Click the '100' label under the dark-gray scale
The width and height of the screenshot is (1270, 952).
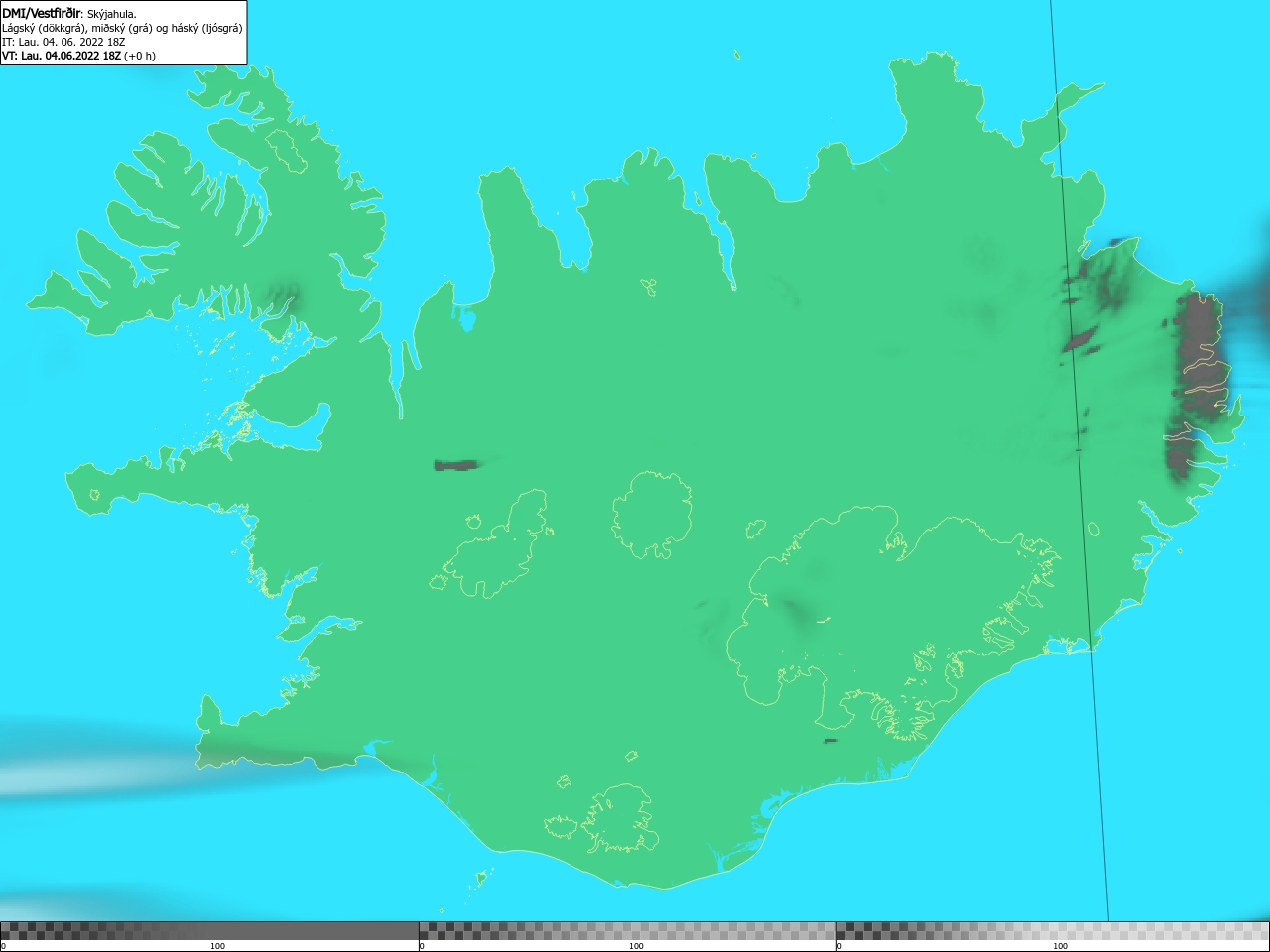pyautogui.click(x=217, y=946)
